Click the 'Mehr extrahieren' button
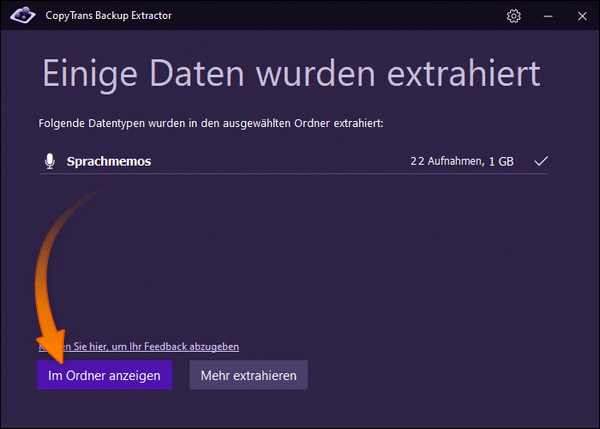This screenshot has width=600, height=429. pyautogui.click(x=248, y=375)
